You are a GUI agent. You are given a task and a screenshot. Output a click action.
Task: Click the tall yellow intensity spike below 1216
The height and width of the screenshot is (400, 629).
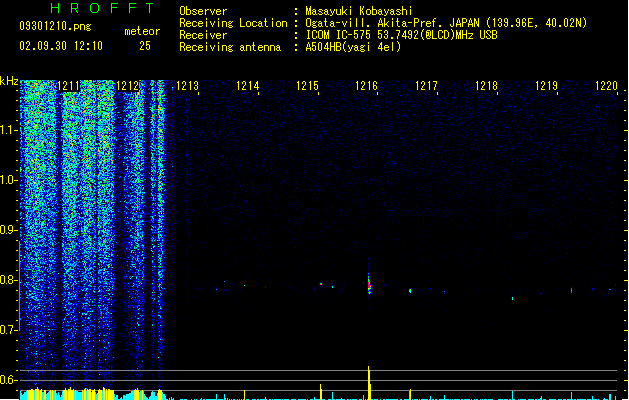(x=369, y=382)
